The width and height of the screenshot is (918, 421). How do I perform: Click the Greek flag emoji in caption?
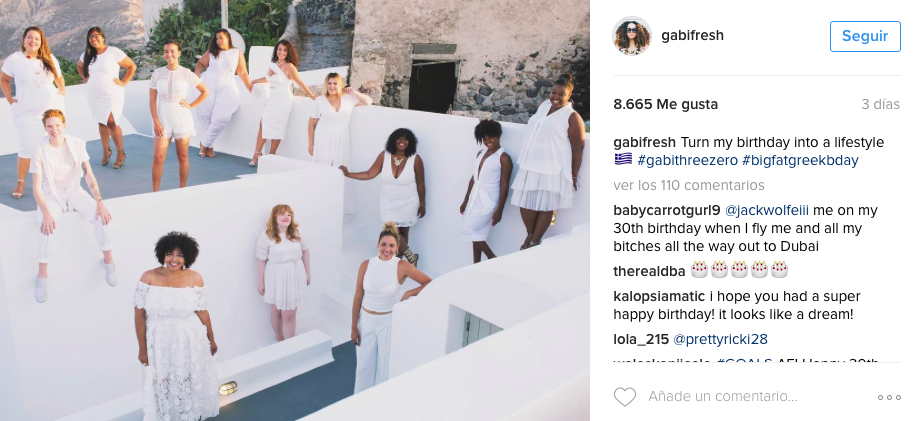pyautogui.click(x=623, y=160)
